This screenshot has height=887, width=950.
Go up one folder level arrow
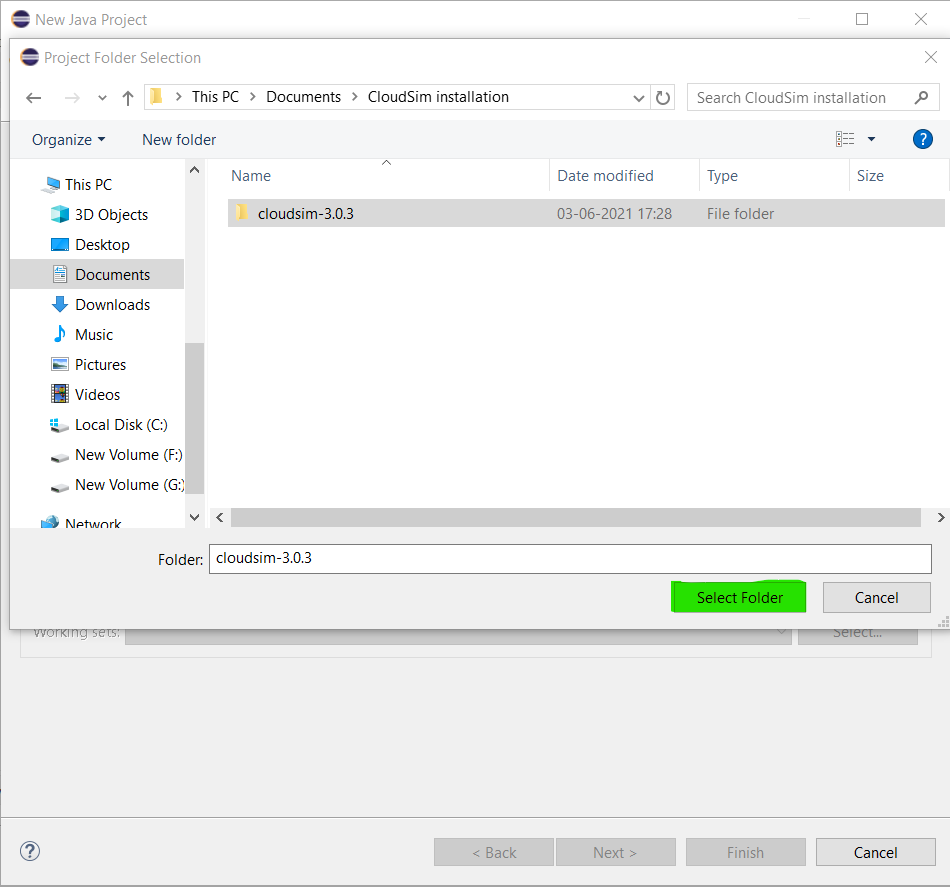click(x=127, y=98)
